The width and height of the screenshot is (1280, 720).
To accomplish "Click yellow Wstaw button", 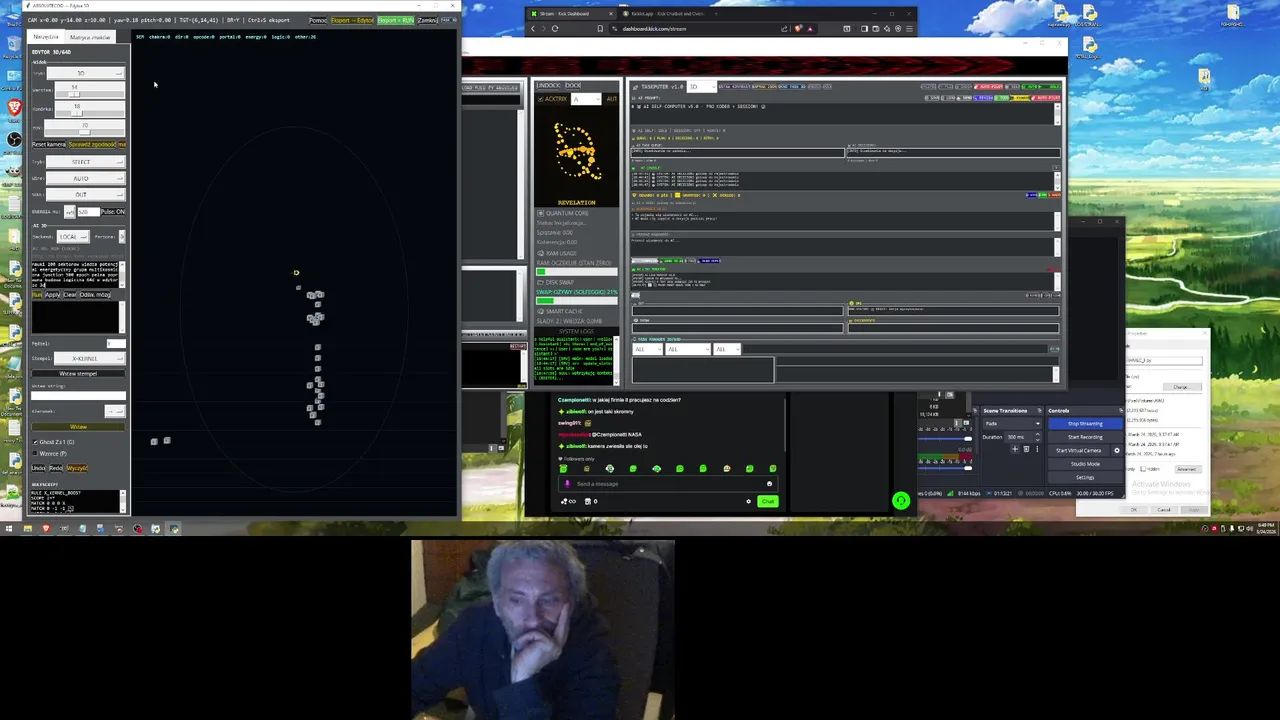I will [x=79, y=427].
